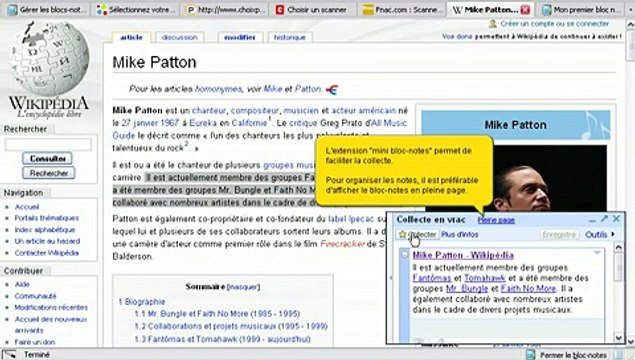This screenshot has width=635, height=360.
Task: Click the 27 janvier 1967 date link
Action: (x=150, y=123)
